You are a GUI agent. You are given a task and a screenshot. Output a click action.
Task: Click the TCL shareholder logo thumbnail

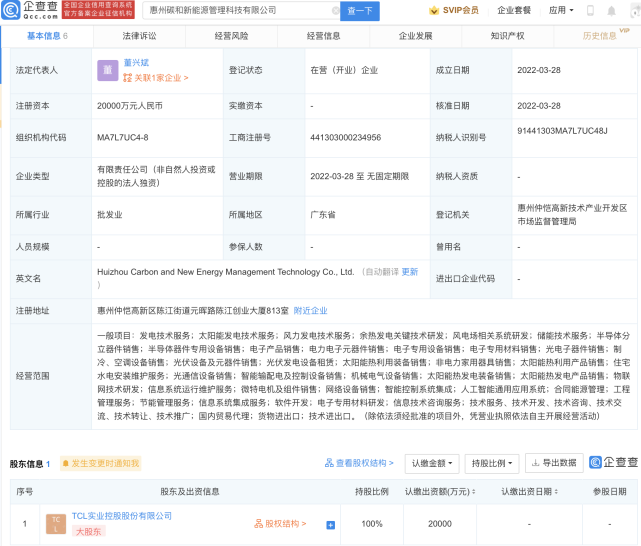(x=56, y=524)
